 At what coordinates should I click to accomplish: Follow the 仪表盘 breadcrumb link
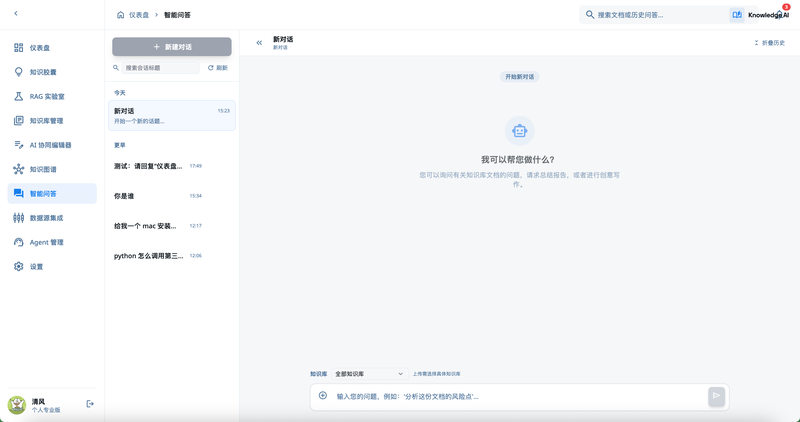(139, 15)
